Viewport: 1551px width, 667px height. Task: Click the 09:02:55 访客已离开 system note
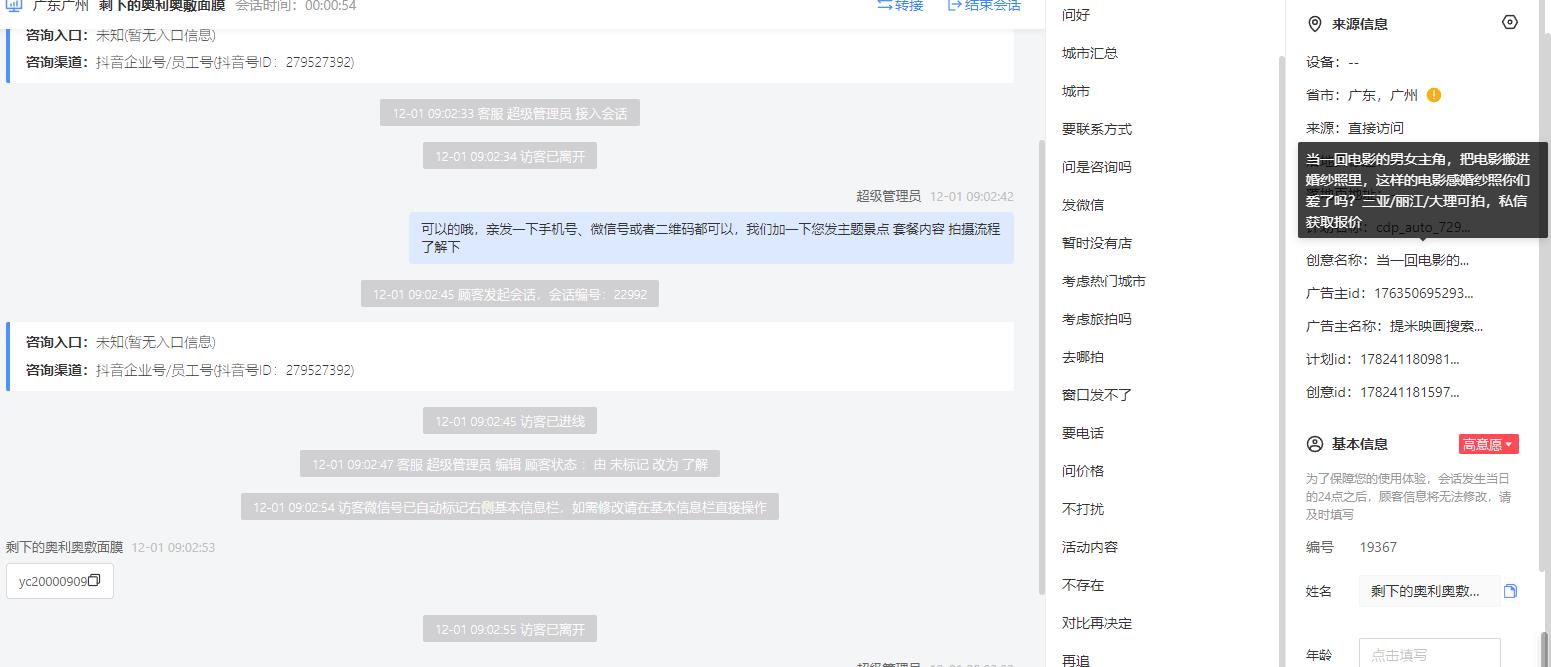click(x=510, y=629)
